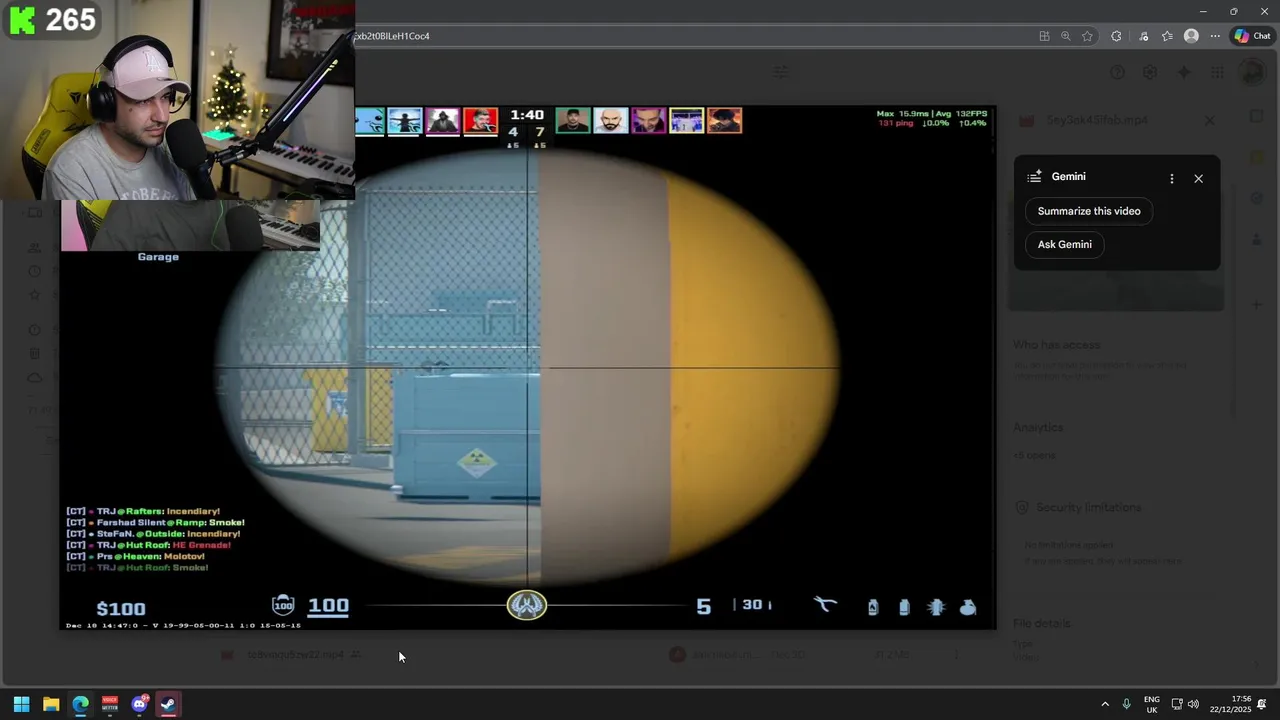Image resolution: width=1280 pixels, height=720 pixels.
Task: Click the health value 100 in HUD
Action: (328, 606)
